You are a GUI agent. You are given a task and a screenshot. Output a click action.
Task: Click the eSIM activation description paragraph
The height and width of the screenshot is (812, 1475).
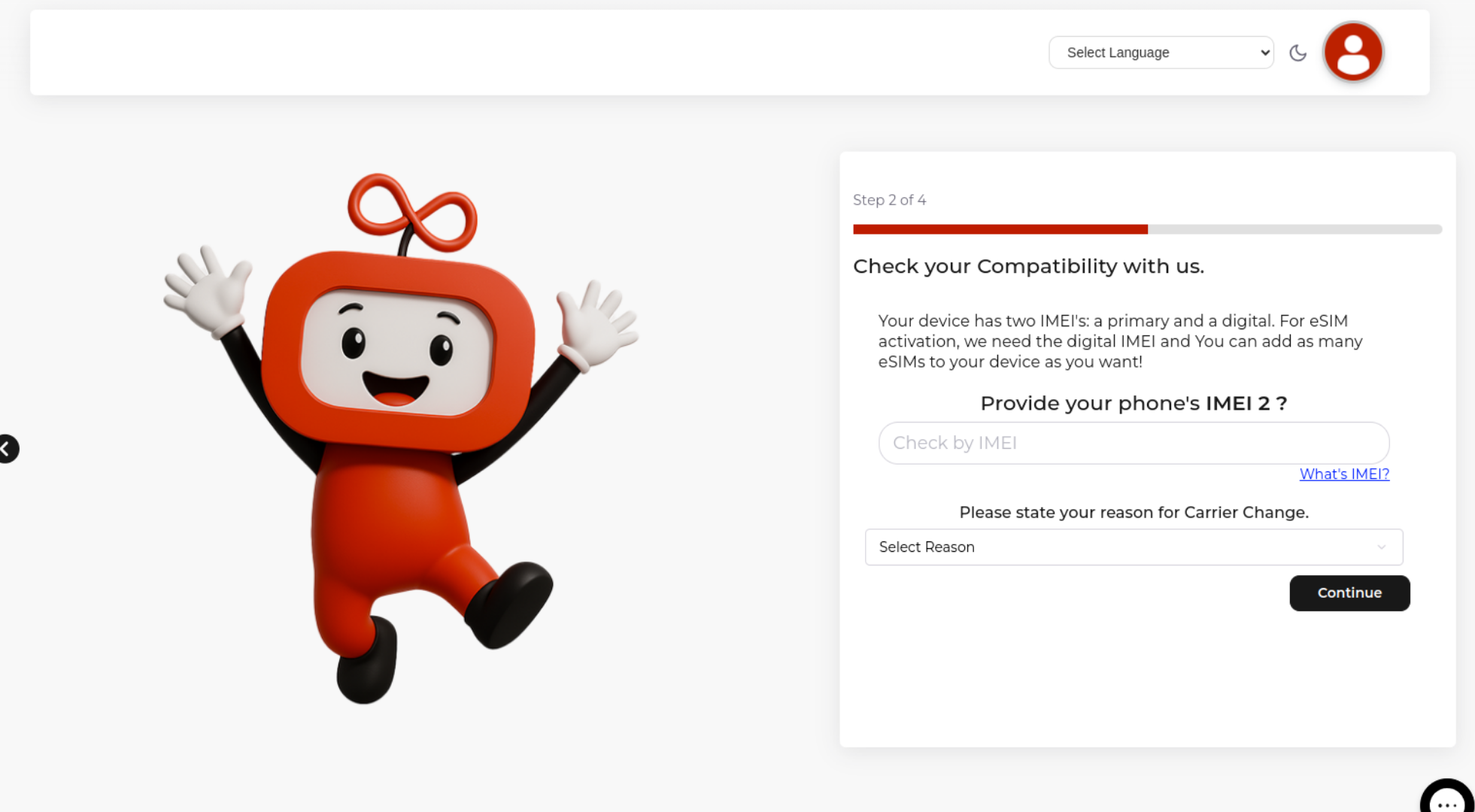[x=1119, y=341]
